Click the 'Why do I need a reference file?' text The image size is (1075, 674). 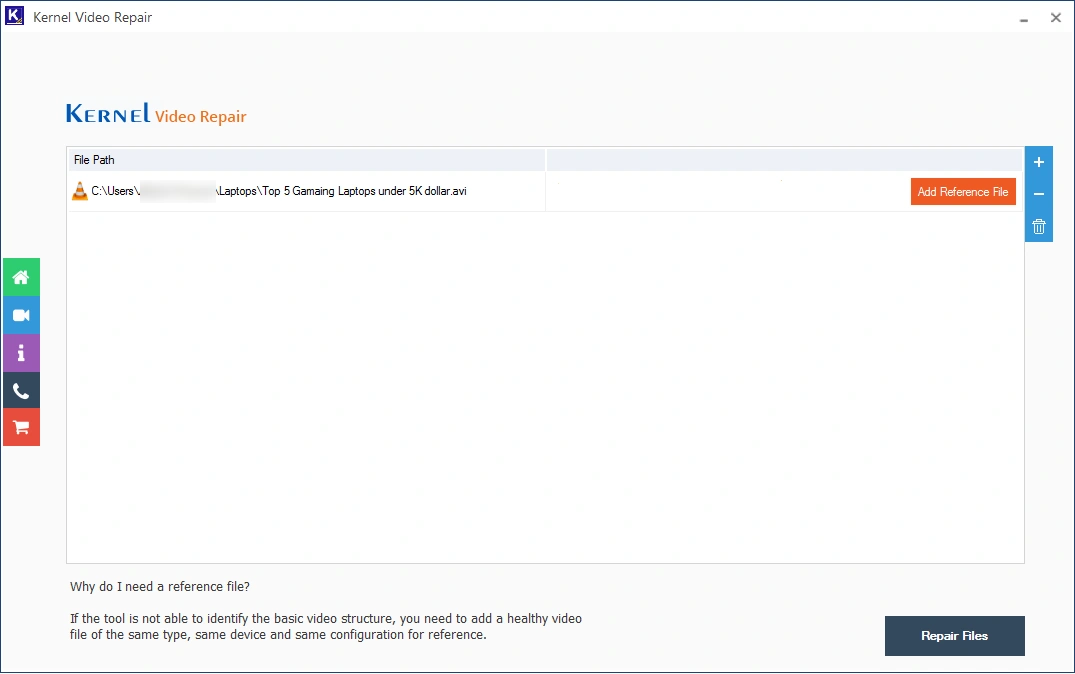[x=160, y=586]
